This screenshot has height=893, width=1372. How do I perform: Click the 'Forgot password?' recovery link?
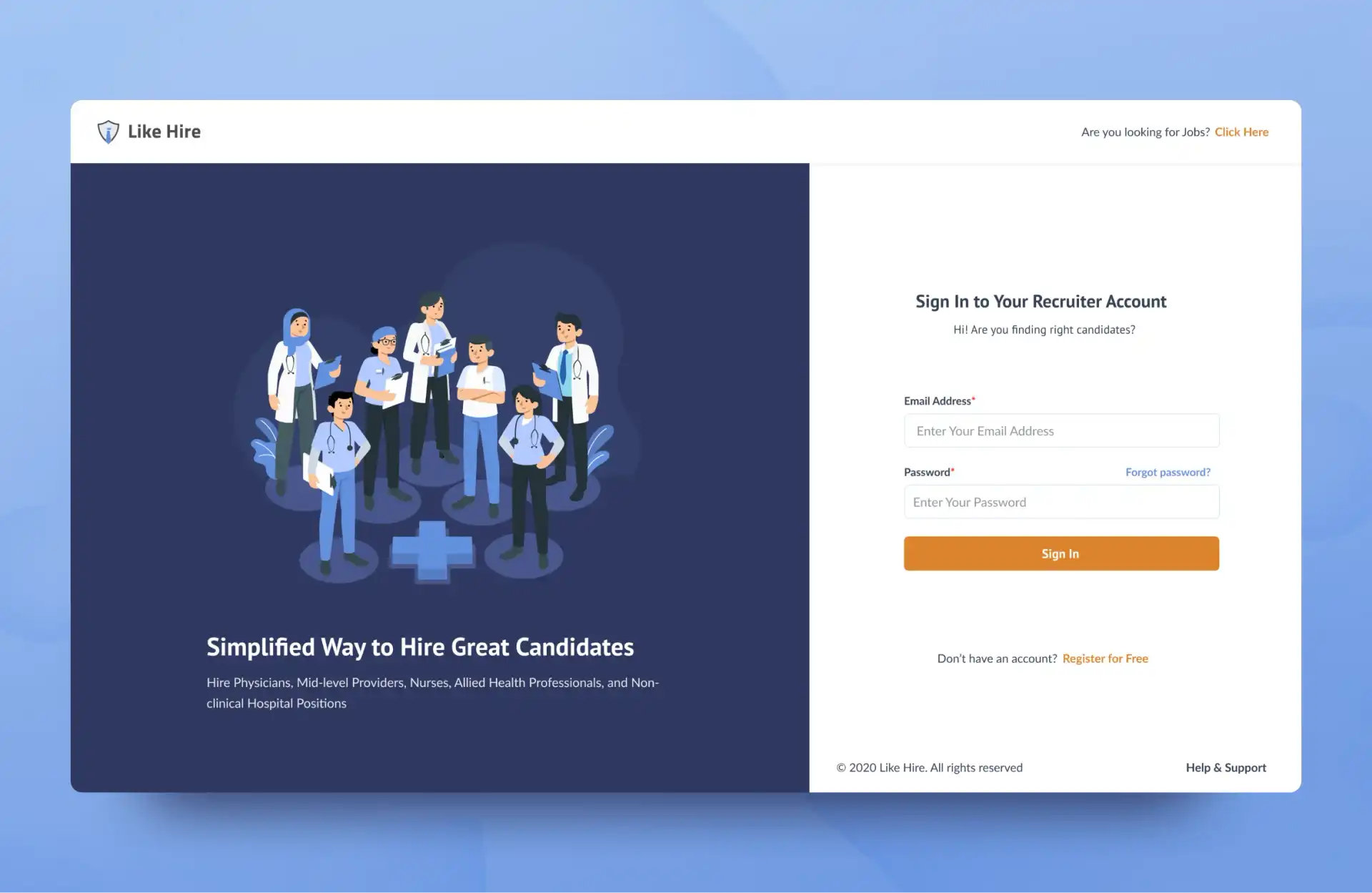click(x=1167, y=471)
